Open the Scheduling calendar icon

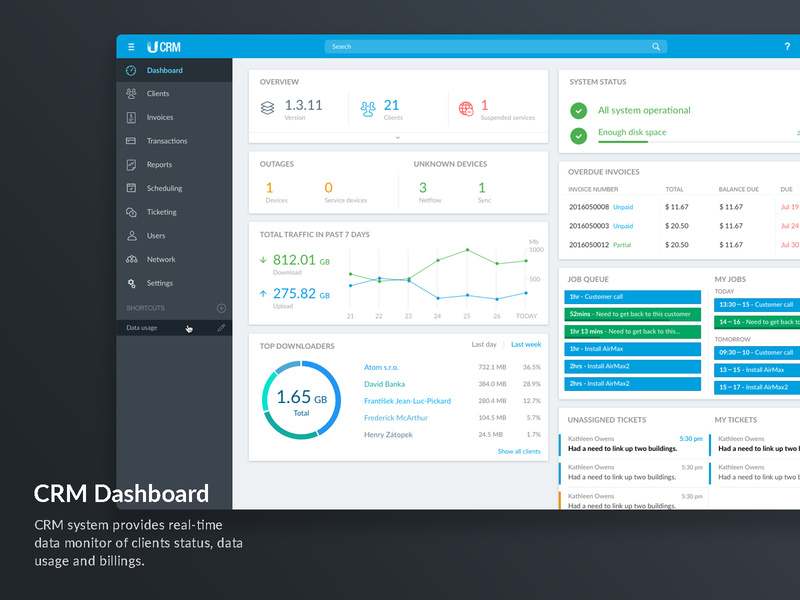coord(130,188)
